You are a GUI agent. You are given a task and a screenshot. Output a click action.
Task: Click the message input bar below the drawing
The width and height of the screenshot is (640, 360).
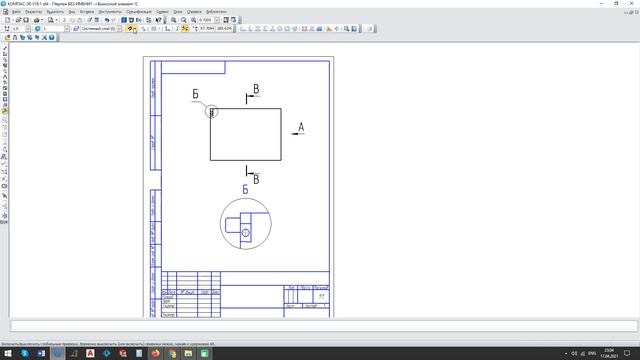point(324,325)
